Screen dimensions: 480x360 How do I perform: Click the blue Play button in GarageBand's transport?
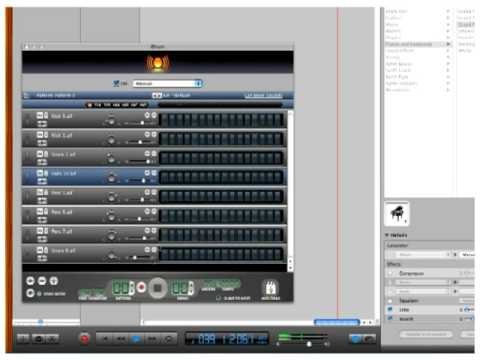click(x=136, y=339)
